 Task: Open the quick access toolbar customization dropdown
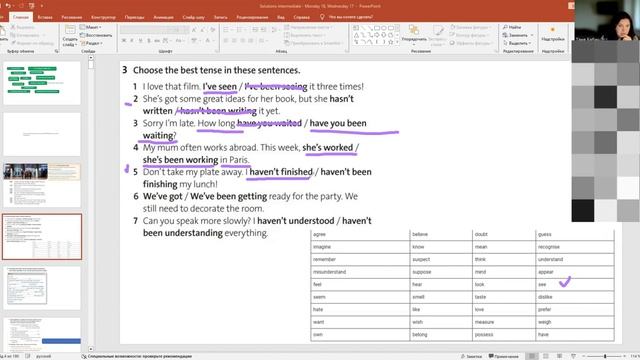(42, 6)
